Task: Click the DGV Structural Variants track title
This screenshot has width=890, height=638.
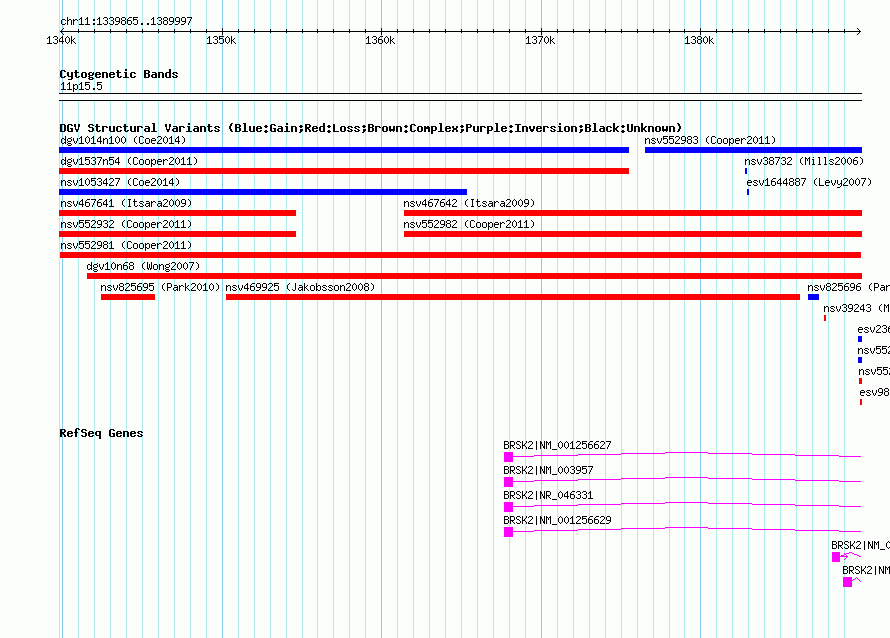Action: click(371, 128)
